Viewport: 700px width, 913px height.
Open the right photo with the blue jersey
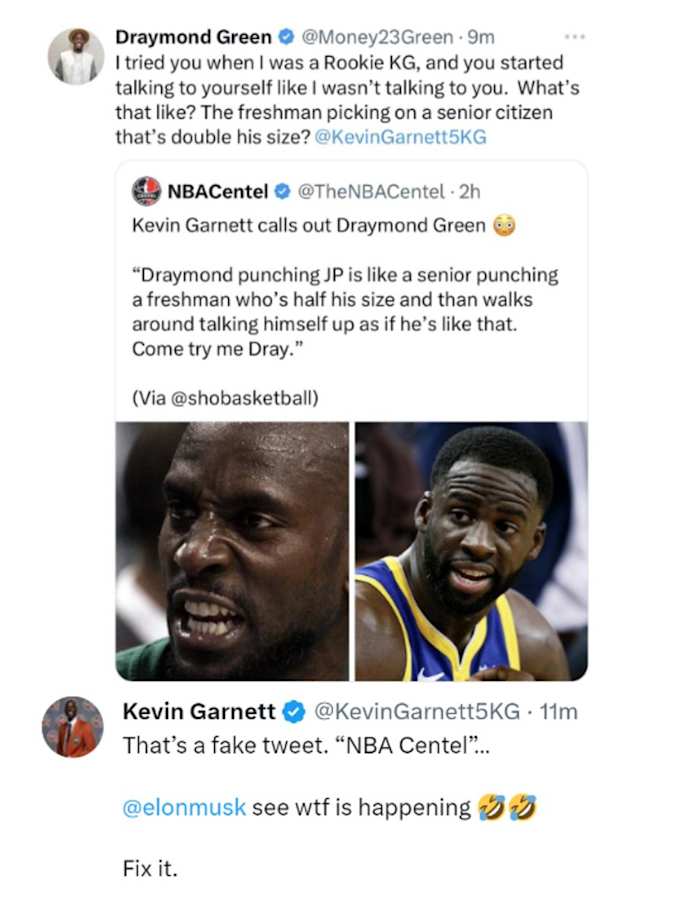point(471,550)
